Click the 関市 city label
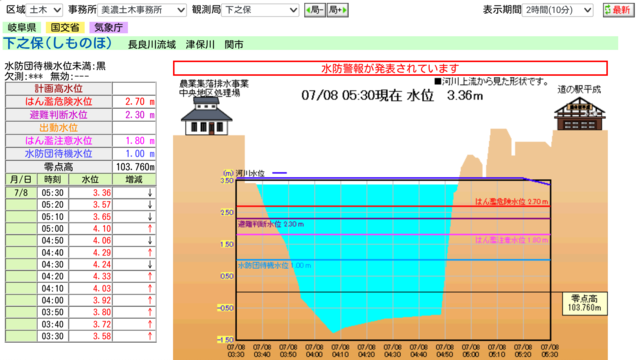Viewport: 640px width, 360px height. [x=234, y=44]
